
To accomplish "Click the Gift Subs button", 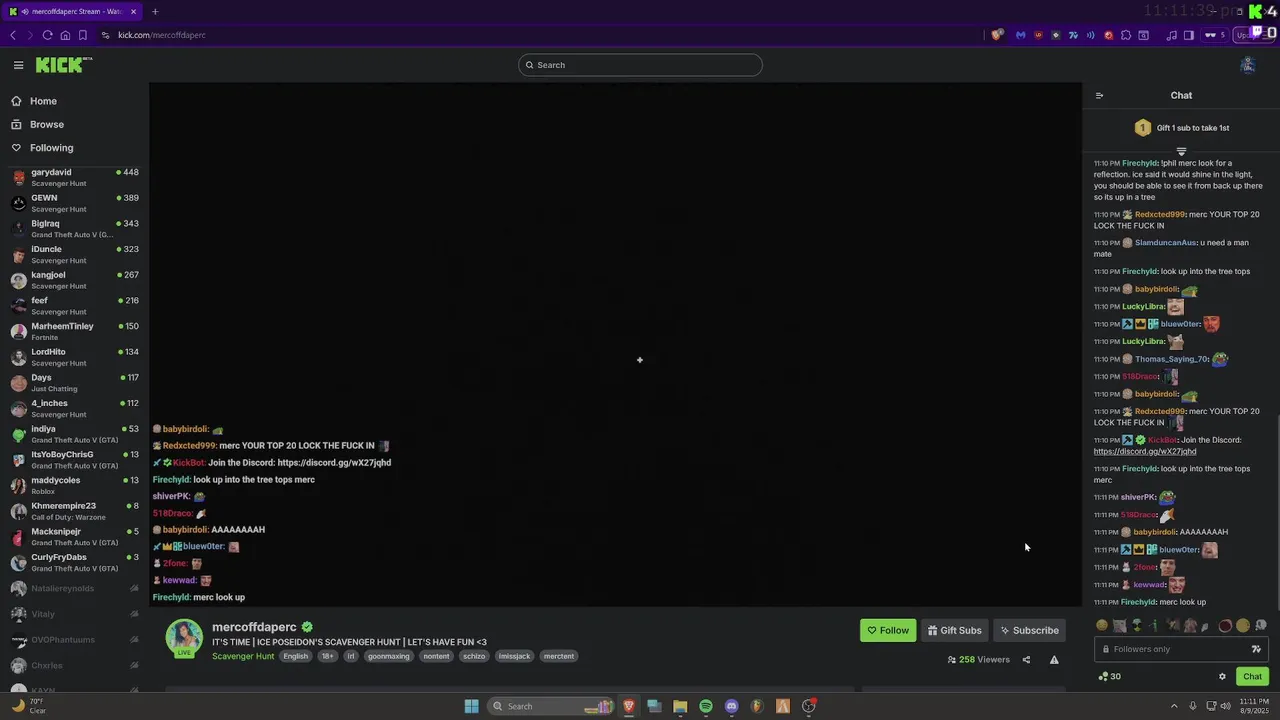I will 954,630.
